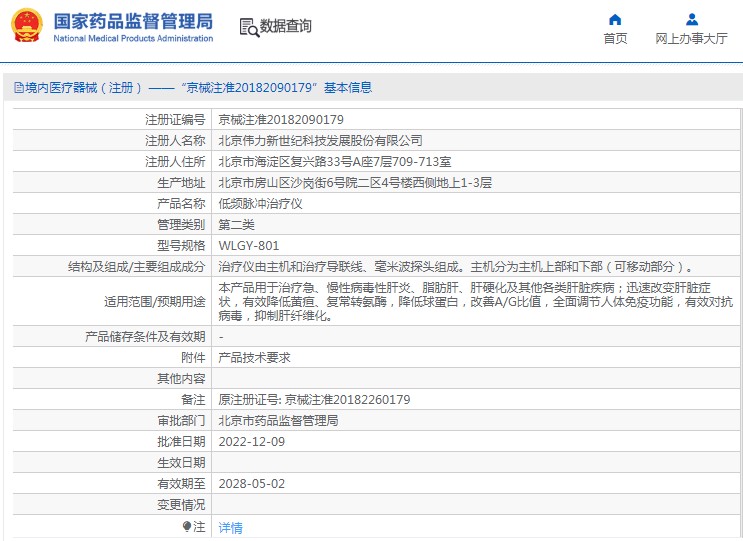Image resolution: width=743 pixels, height=541 pixels.
Task: Click the 产品储存条件及有效期 label
Action: (x=145, y=337)
